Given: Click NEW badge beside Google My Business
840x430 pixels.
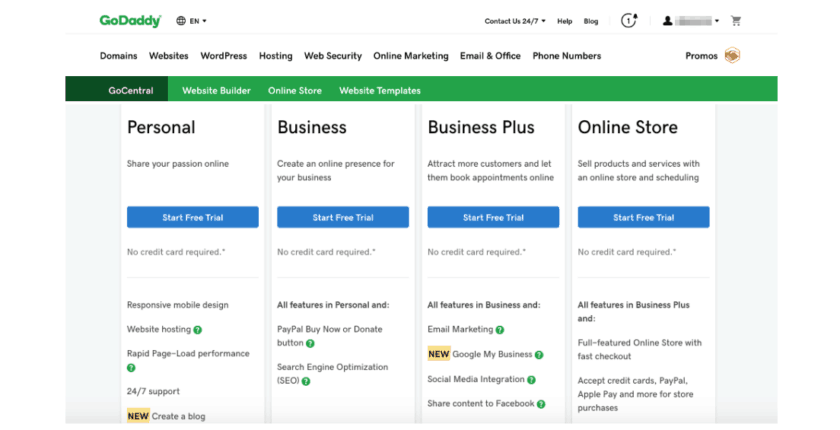Looking at the screenshot, I should pos(439,354).
